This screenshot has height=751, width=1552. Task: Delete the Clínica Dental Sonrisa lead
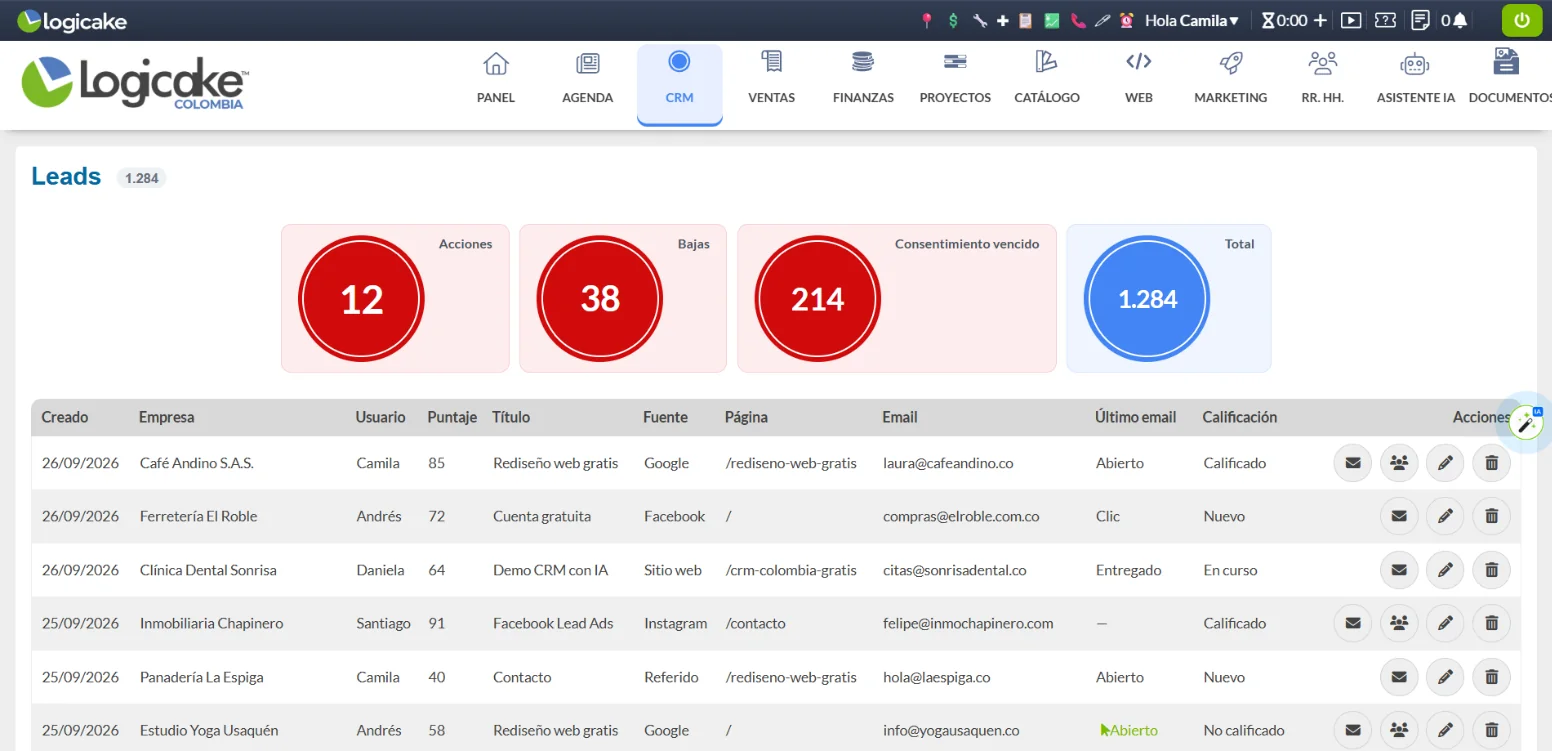[1492, 570]
